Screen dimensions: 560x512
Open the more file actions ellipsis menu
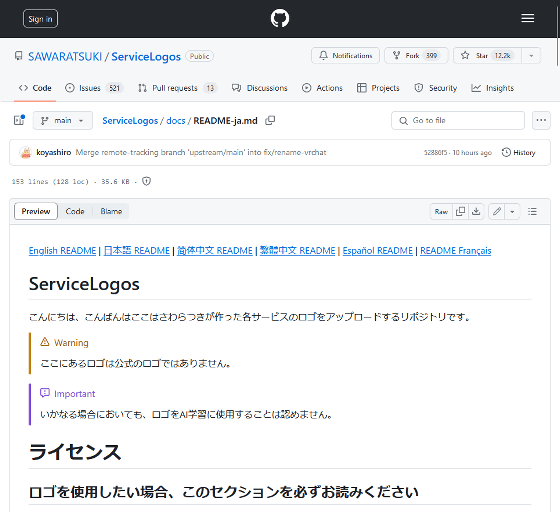pos(541,121)
